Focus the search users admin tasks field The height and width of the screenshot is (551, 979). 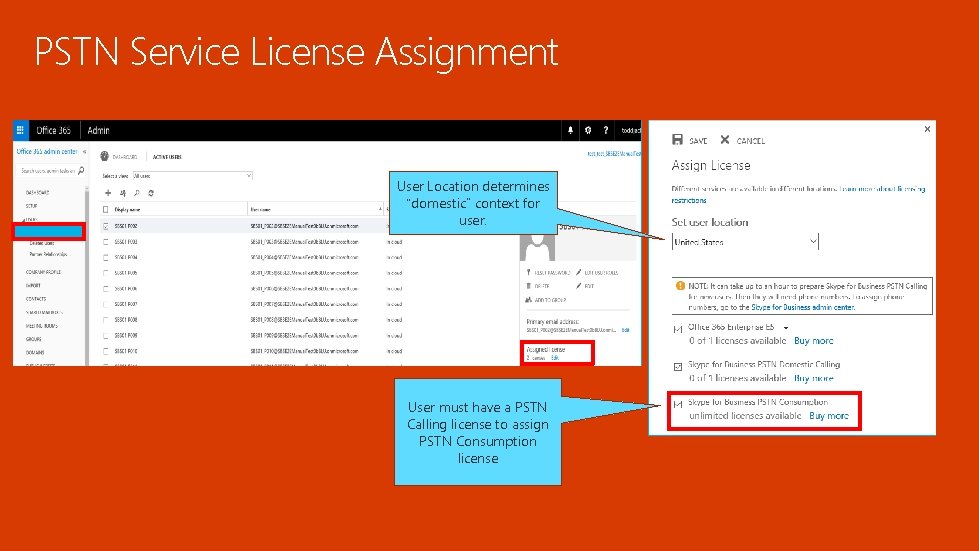48,170
